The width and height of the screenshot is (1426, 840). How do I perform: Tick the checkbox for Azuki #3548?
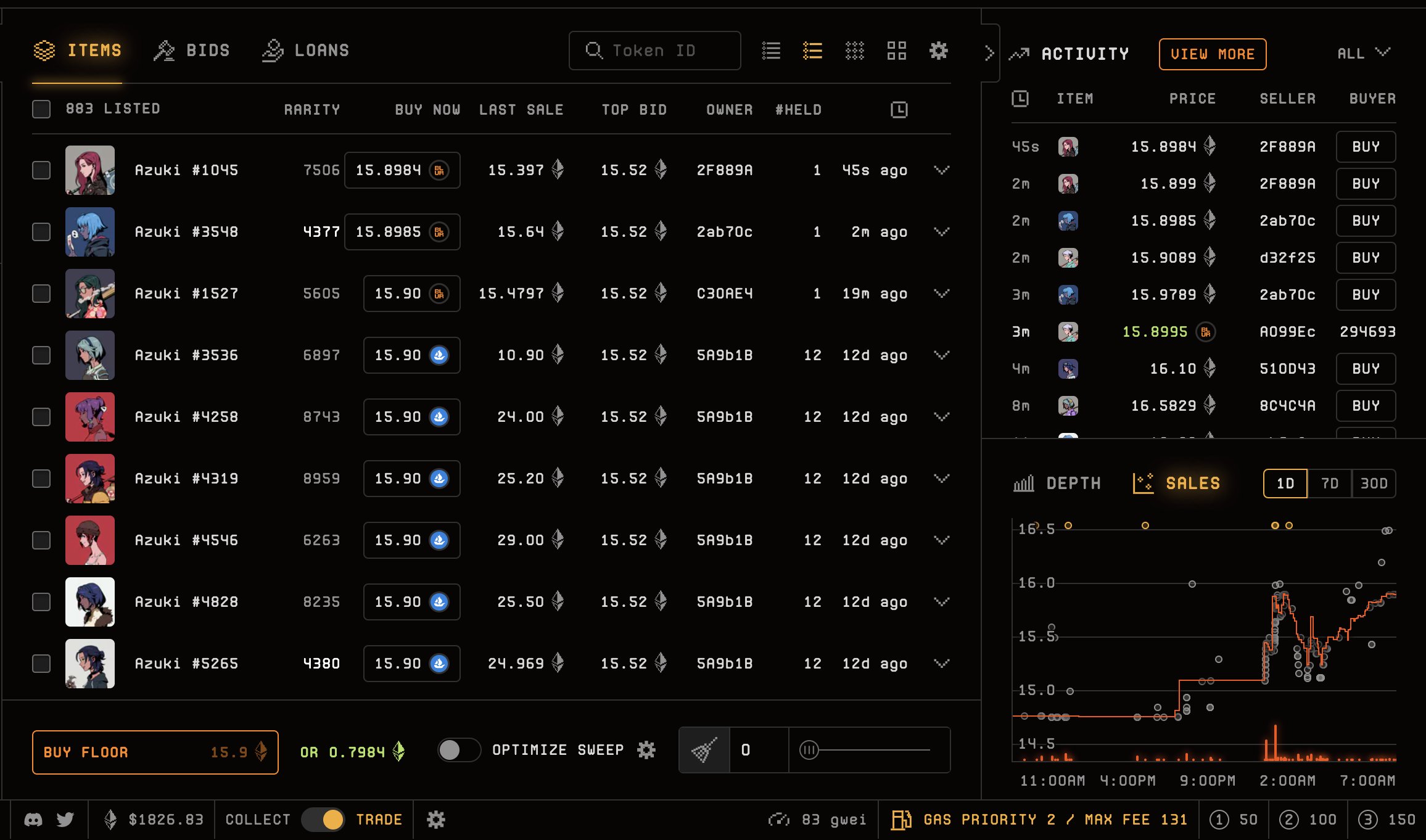(x=41, y=232)
